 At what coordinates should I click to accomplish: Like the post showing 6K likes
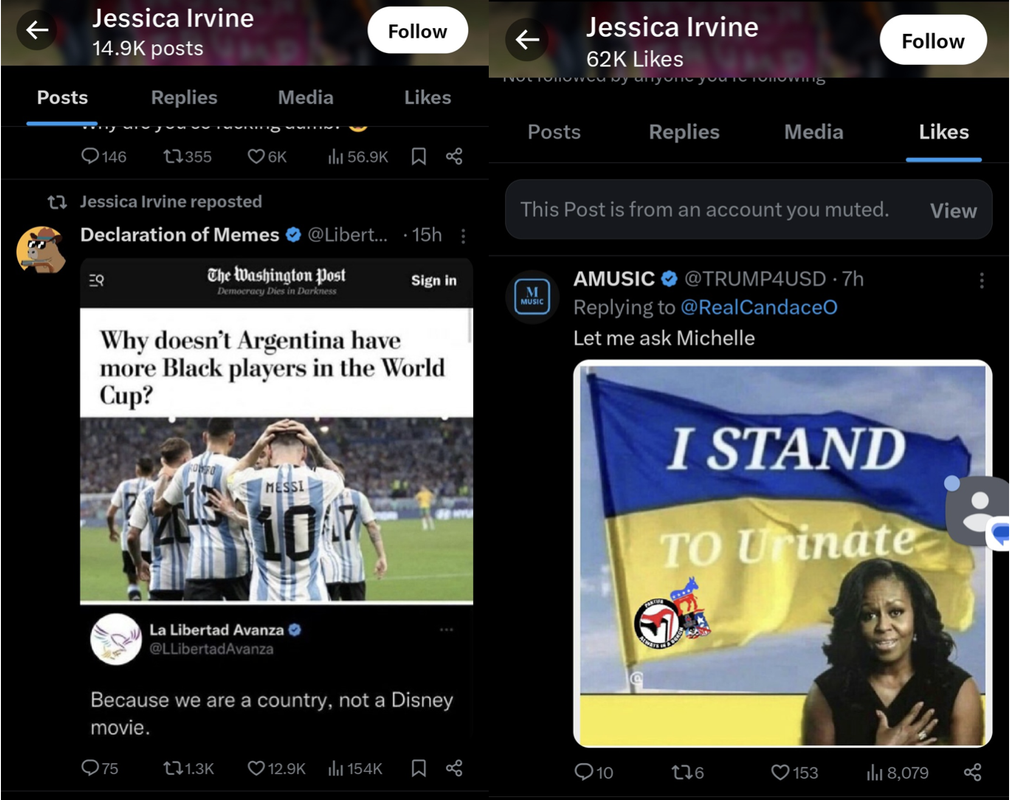tap(267, 157)
